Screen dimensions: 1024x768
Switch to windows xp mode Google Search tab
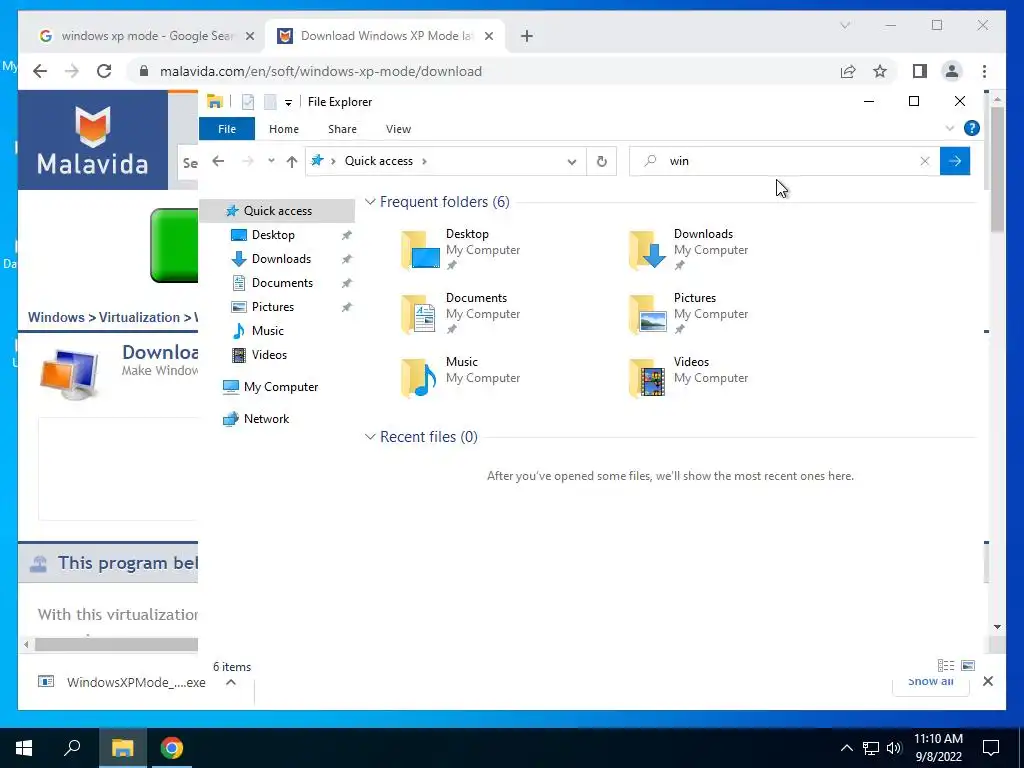147,36
